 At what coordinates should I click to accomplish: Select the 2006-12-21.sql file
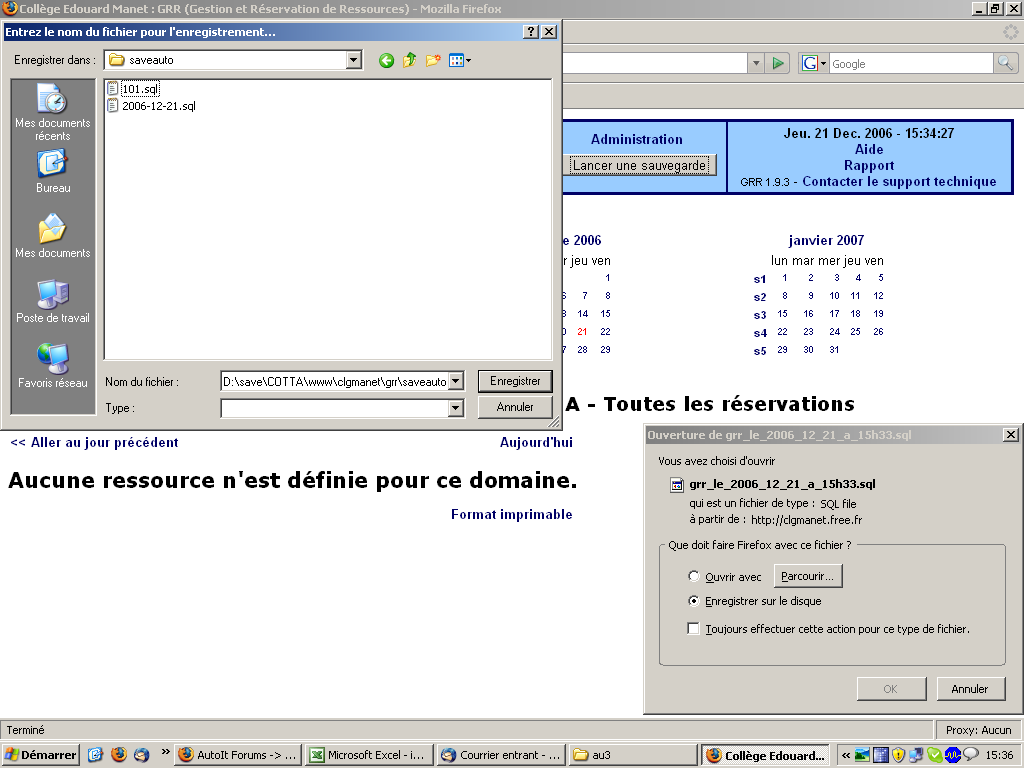pos(158,105)
